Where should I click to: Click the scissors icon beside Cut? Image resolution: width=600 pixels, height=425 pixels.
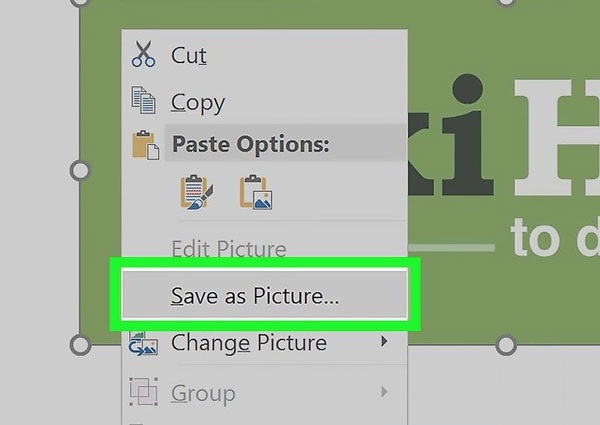click(143, 54)
